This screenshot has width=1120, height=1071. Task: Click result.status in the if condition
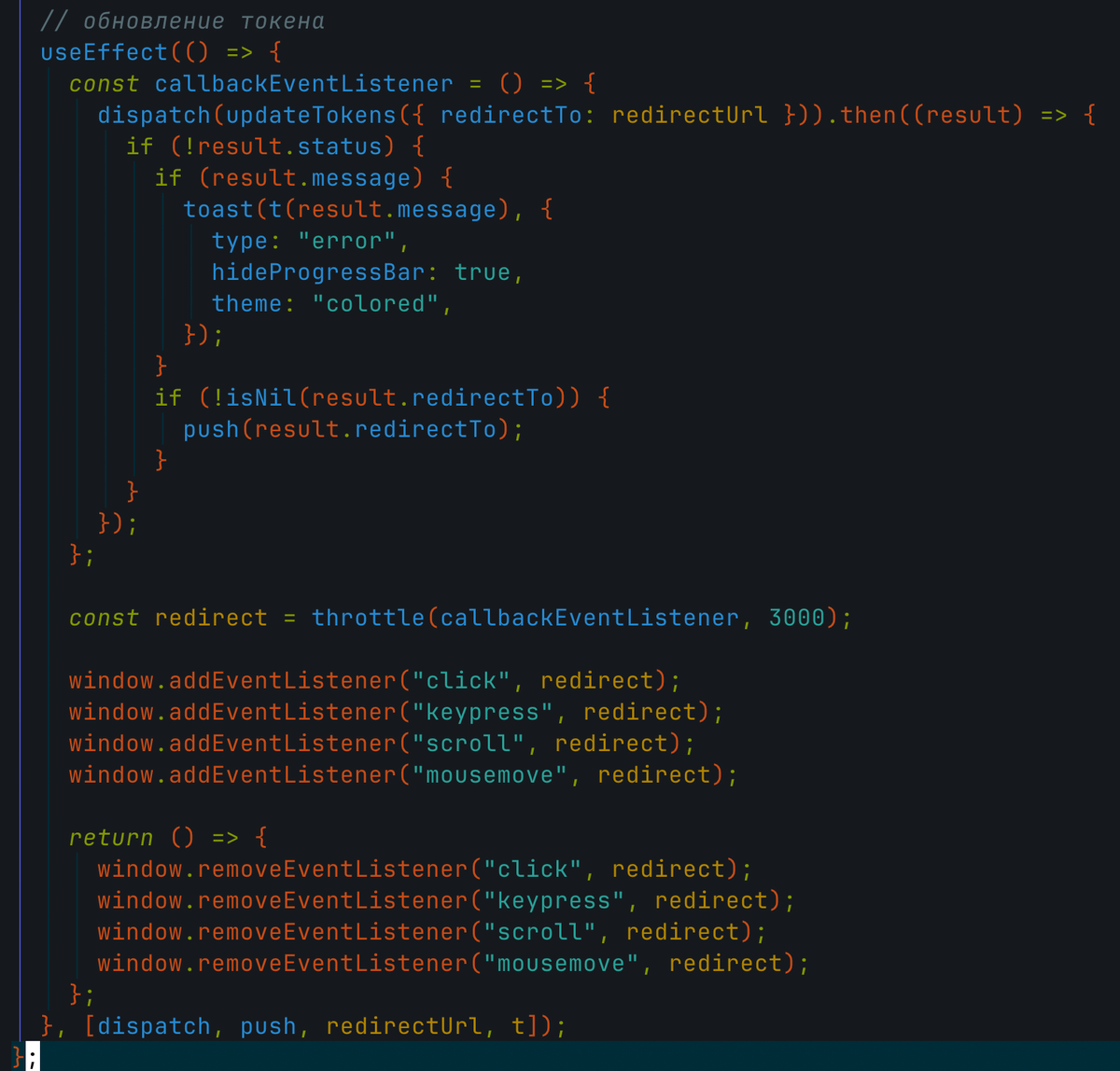click(290, 146)
